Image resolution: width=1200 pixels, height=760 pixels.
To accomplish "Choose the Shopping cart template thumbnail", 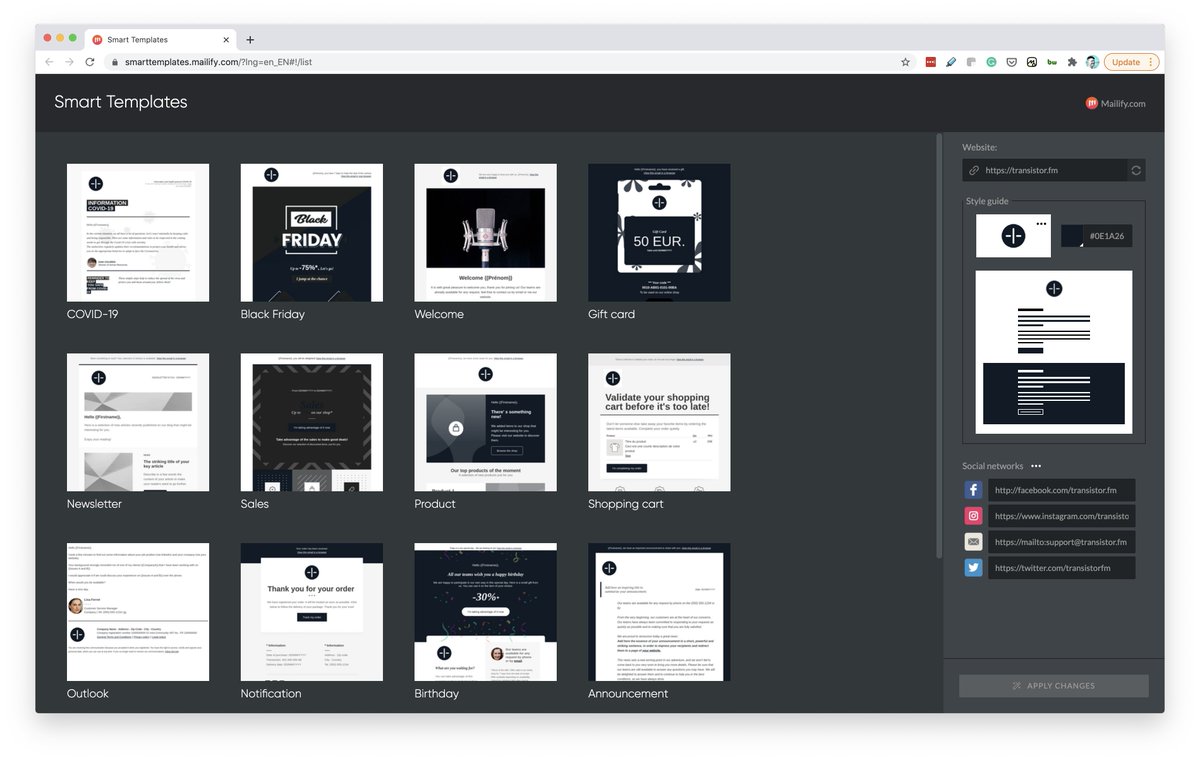I will 659,422.
